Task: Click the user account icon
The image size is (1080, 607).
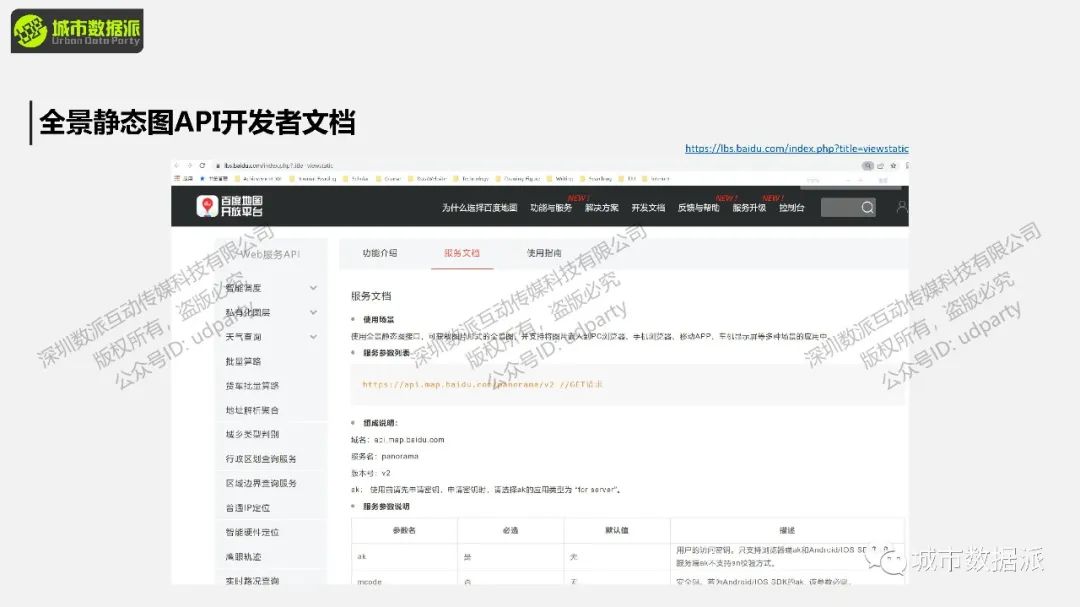Action: tap(902, 207)
